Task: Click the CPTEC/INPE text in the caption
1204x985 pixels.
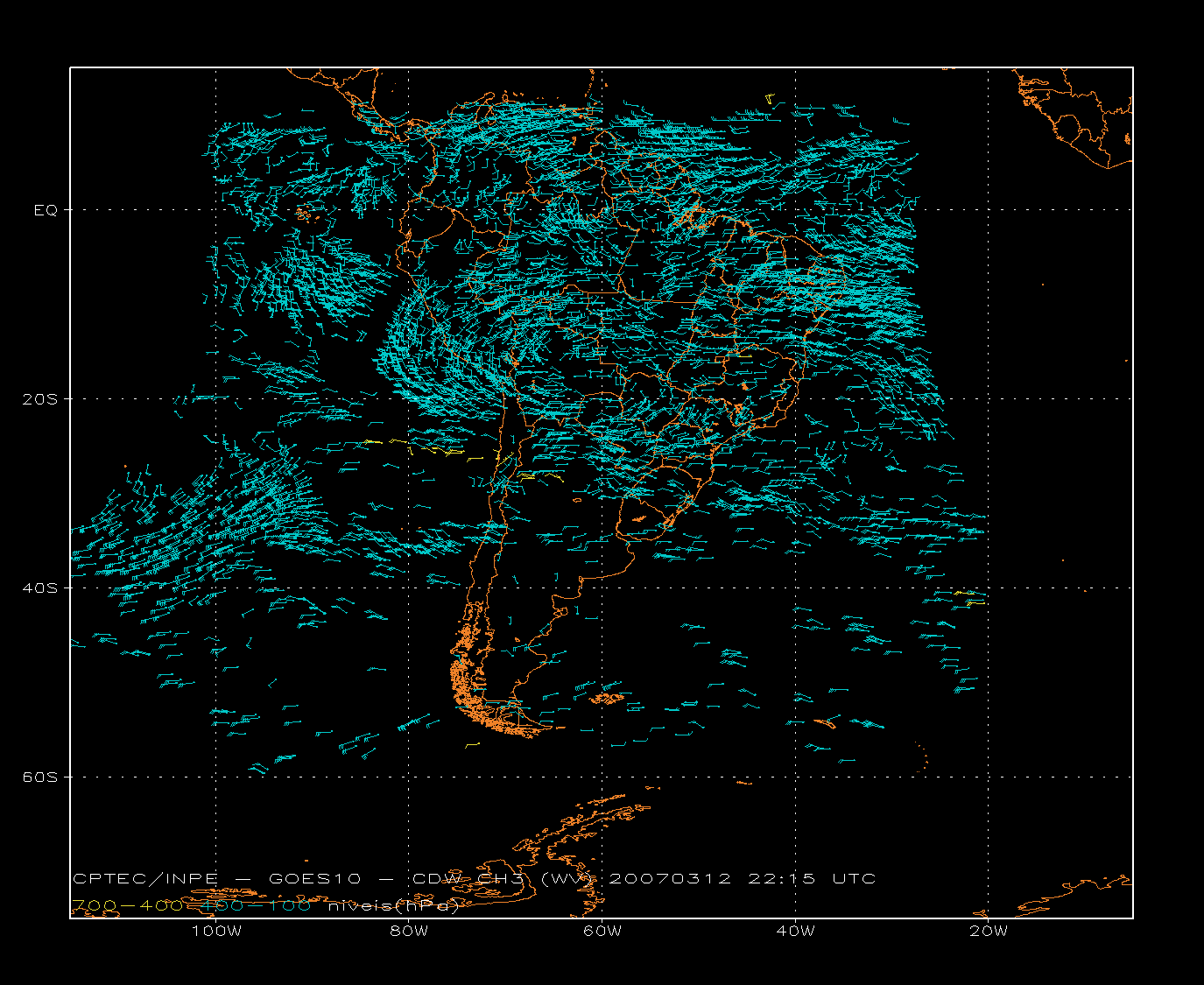Action: pyautogui.click(x=145, y=878)
